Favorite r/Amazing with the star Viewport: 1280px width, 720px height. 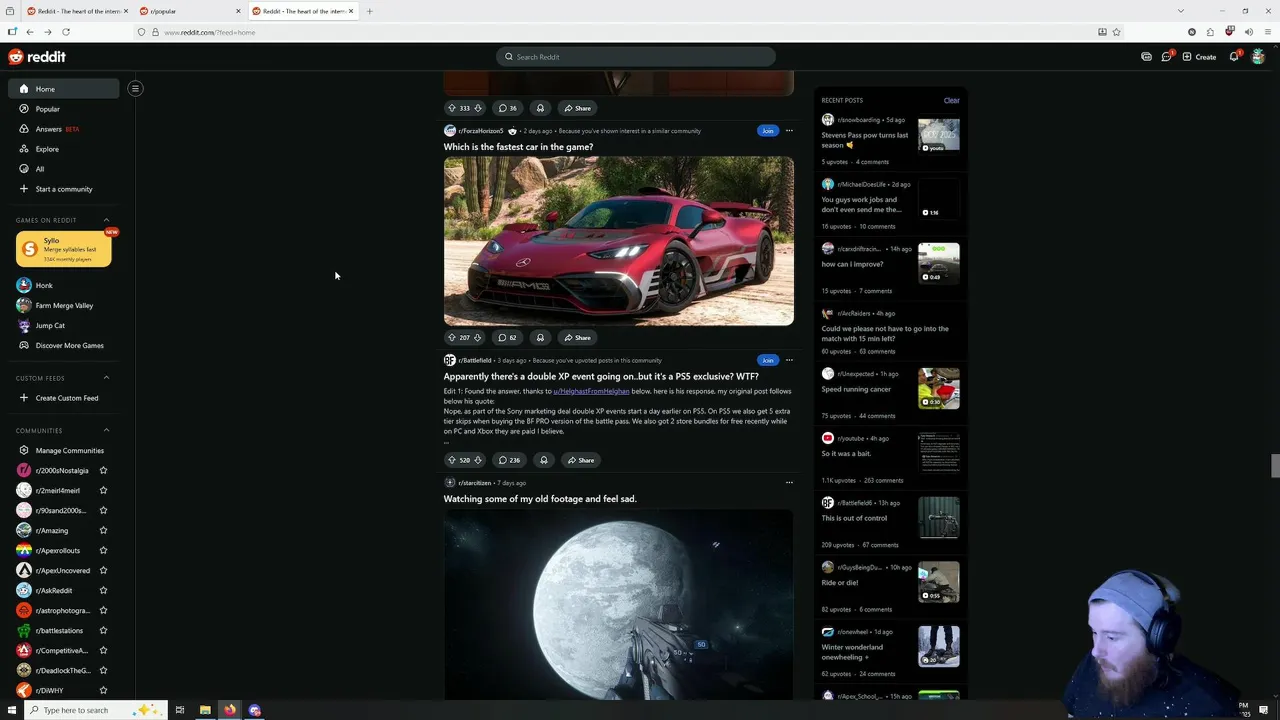tap(103, 530)
